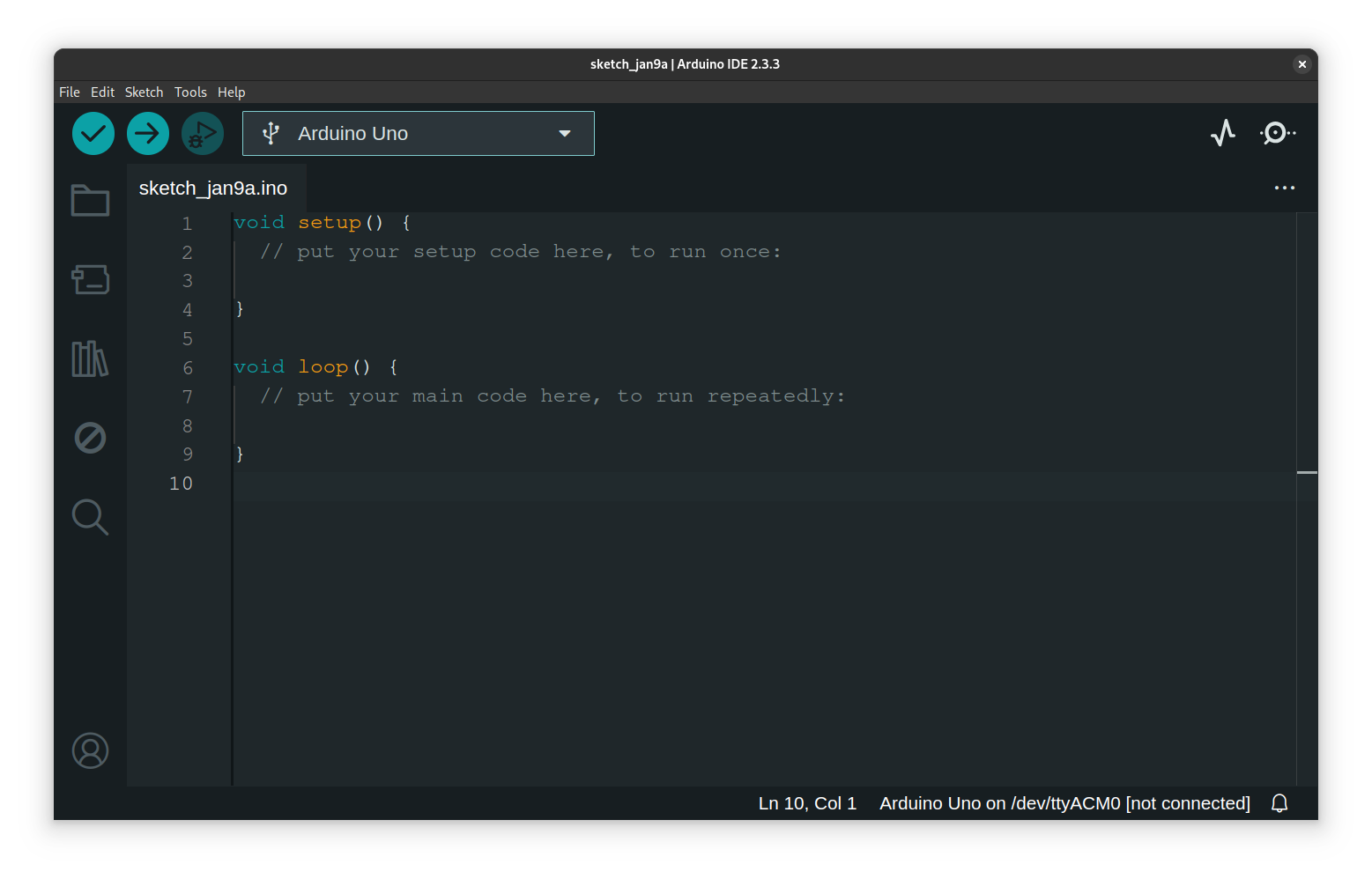Open notifications via the bell icon
Screen dimensions: 1372x879
point(1279,802)
